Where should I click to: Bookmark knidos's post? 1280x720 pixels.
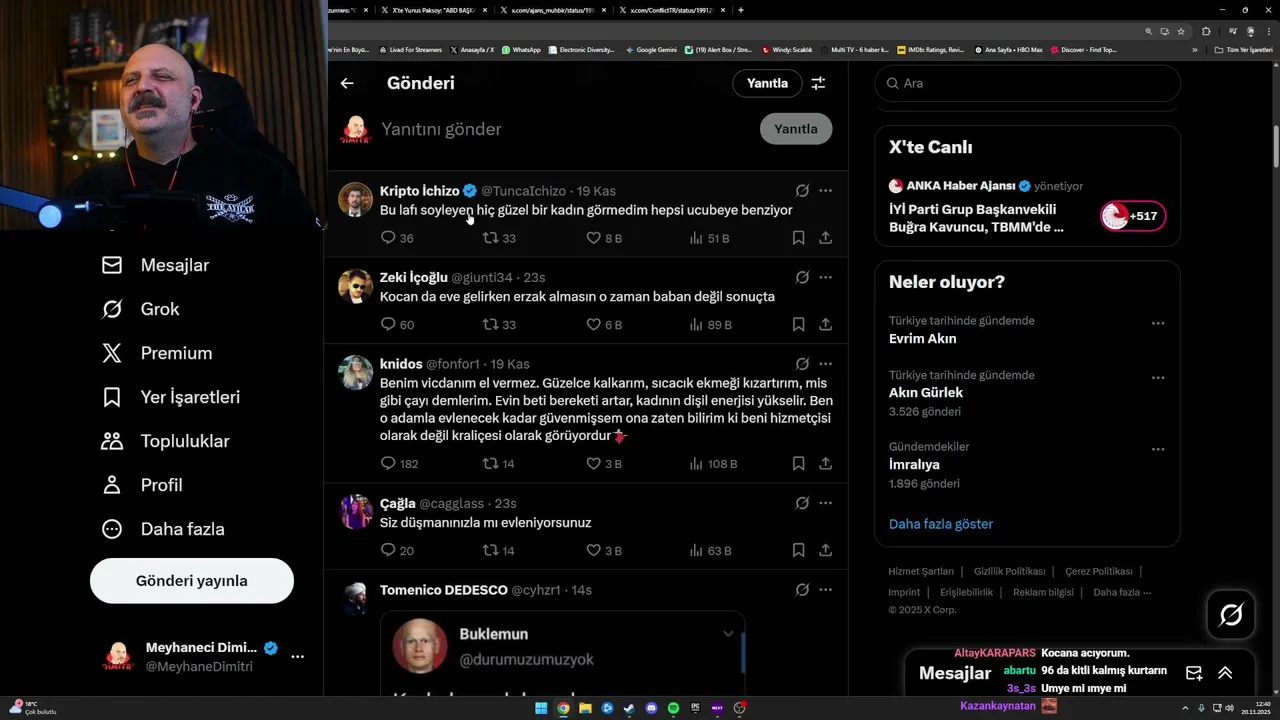coord(798,464)
